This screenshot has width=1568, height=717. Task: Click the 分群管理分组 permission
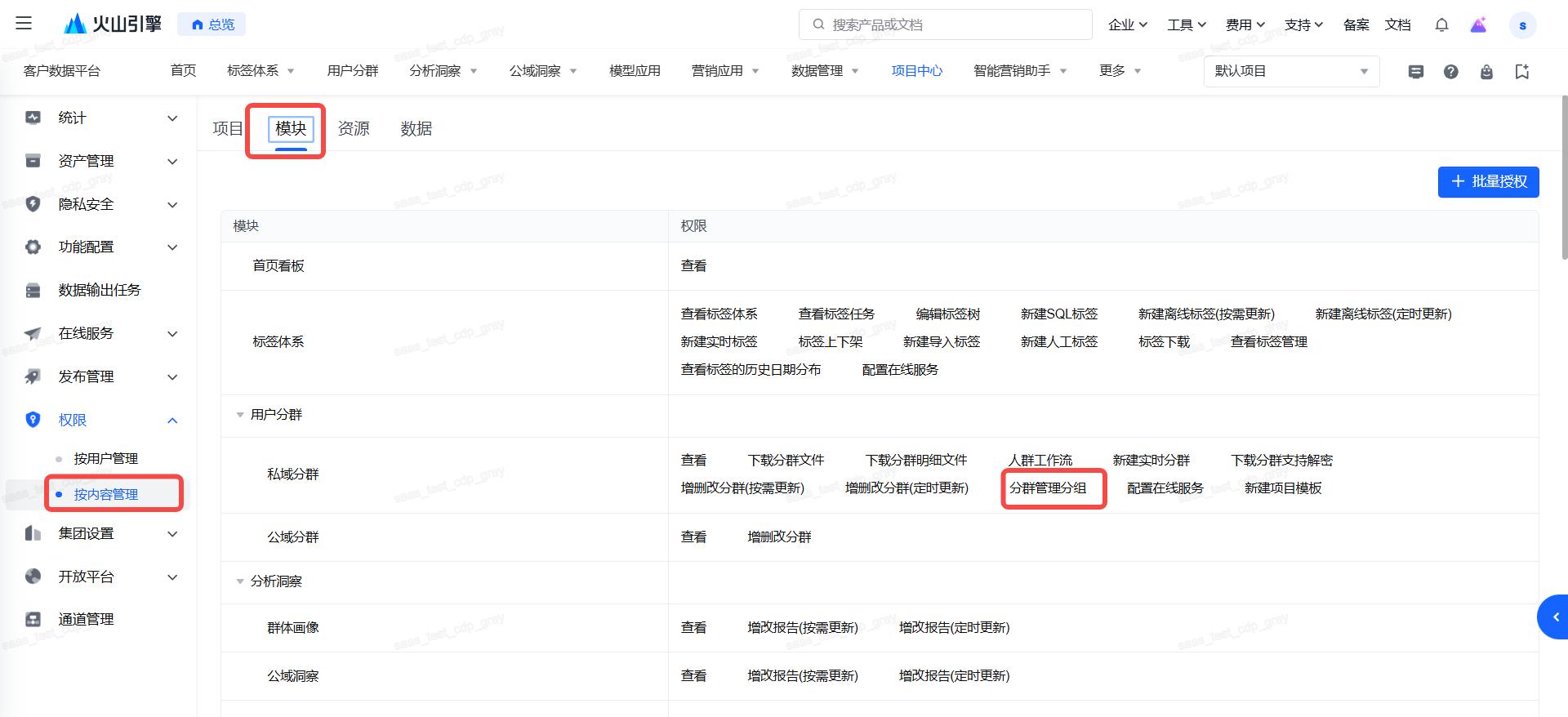(1048, 488)
